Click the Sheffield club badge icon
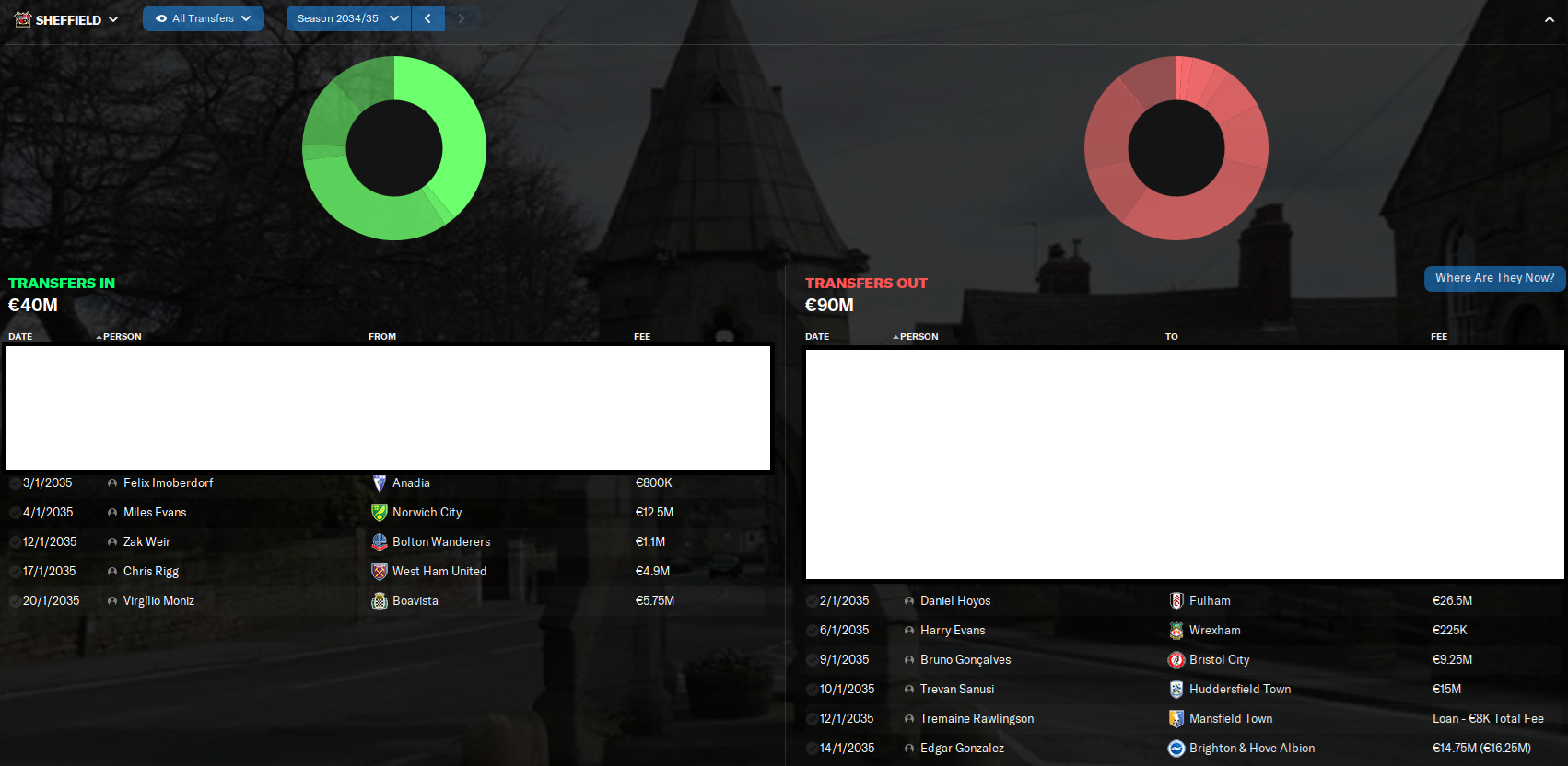Viewport: 1568px width, 766px height. coord(23,18)
